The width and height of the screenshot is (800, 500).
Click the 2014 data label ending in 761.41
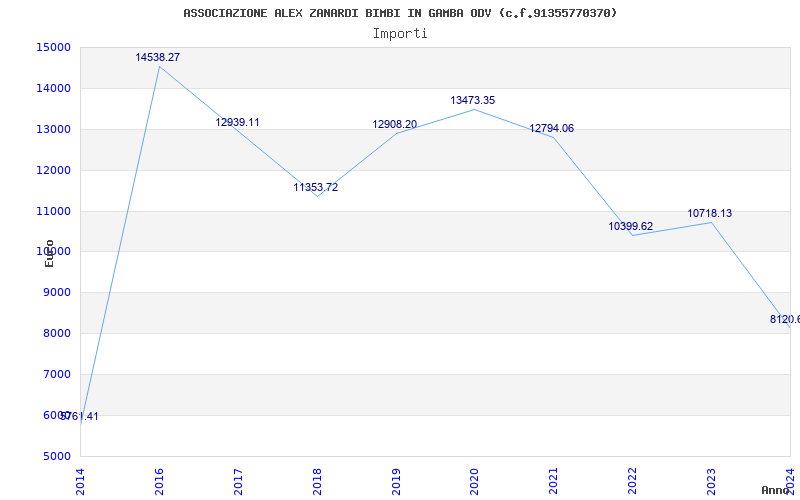pyautogui.click(x=80, y=416)
